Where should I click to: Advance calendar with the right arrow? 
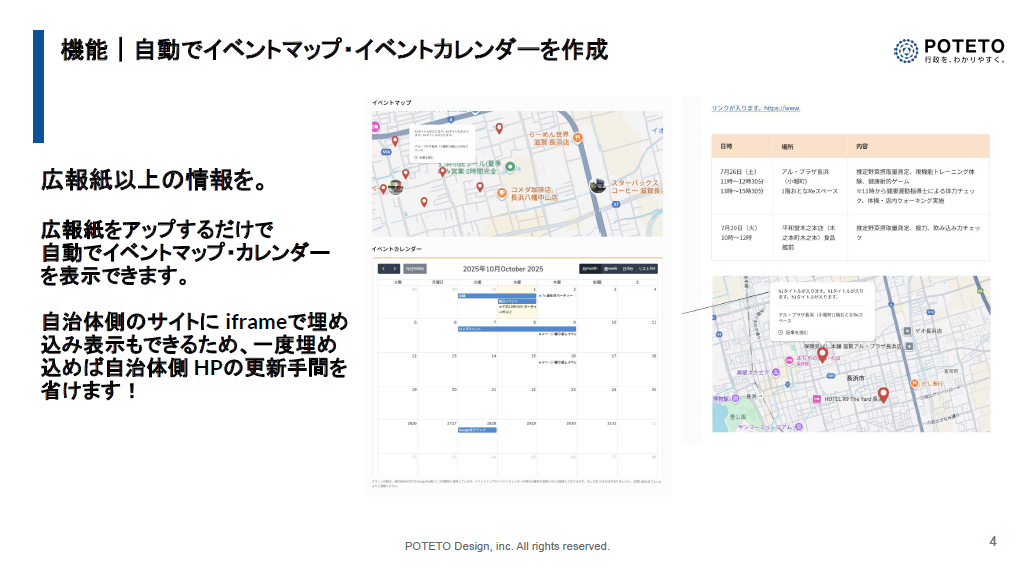click(395, 268)
